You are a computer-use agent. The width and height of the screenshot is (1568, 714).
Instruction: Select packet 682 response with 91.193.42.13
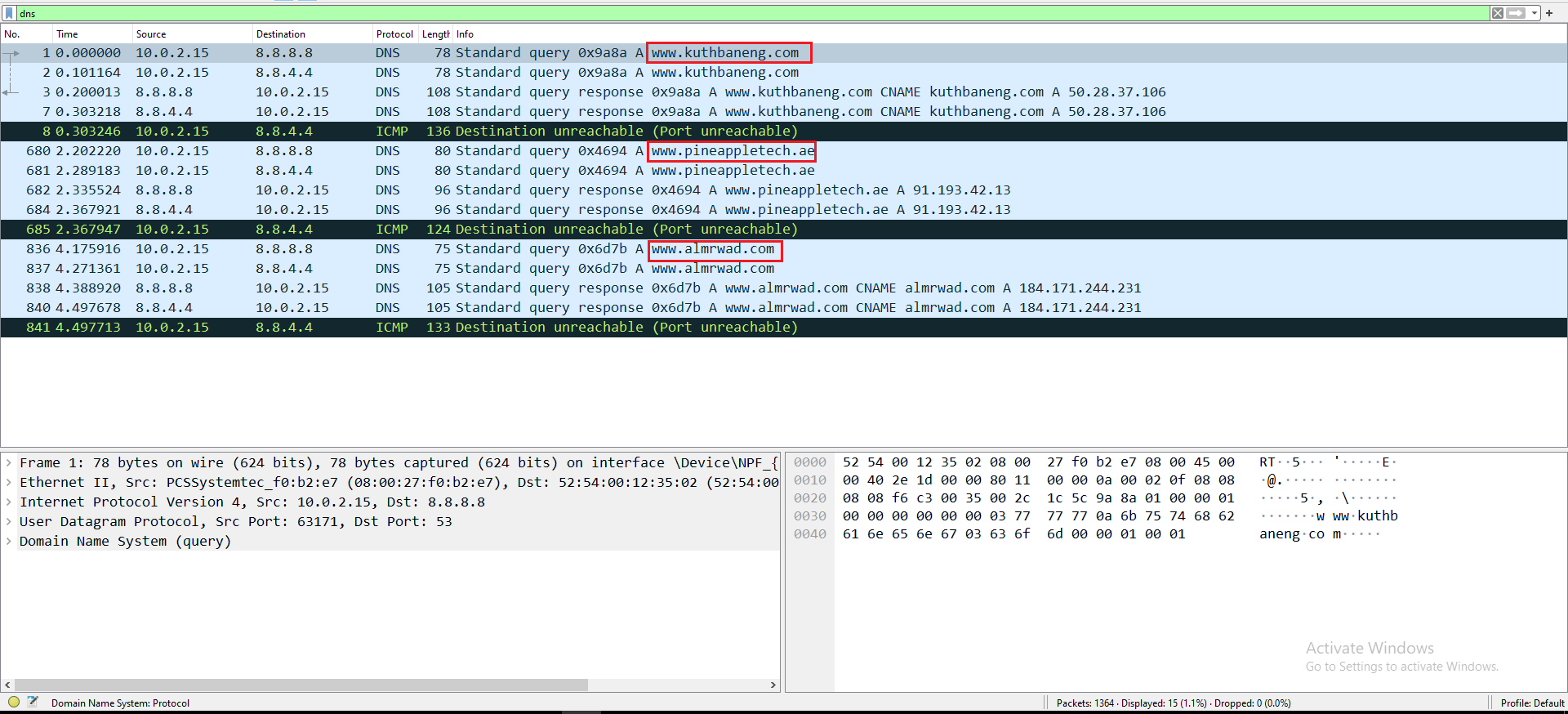click(x=784, y=190)
